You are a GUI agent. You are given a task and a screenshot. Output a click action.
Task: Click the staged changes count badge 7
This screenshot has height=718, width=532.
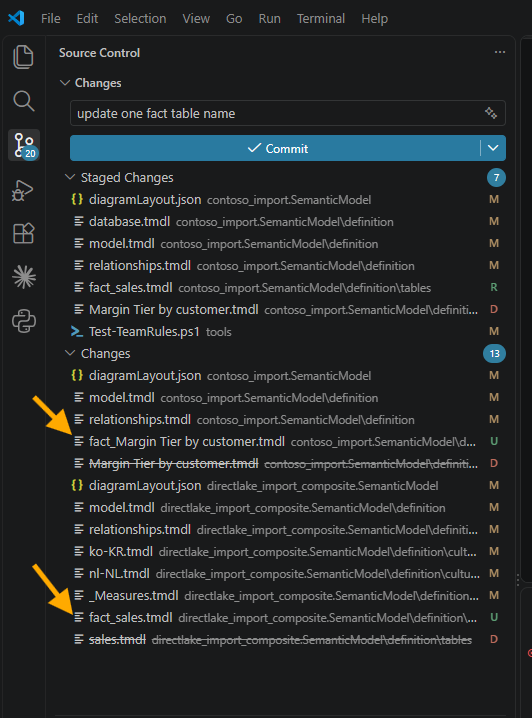(x=496, y=178)
